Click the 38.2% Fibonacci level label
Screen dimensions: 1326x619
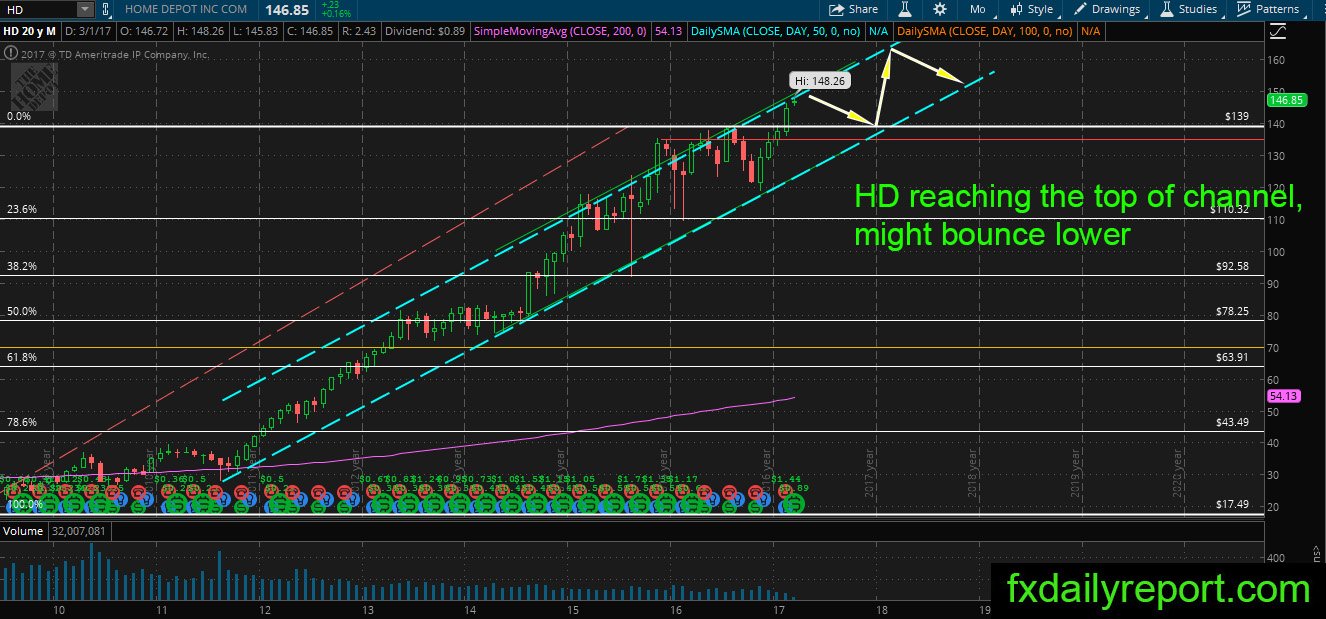click(21, 267)
